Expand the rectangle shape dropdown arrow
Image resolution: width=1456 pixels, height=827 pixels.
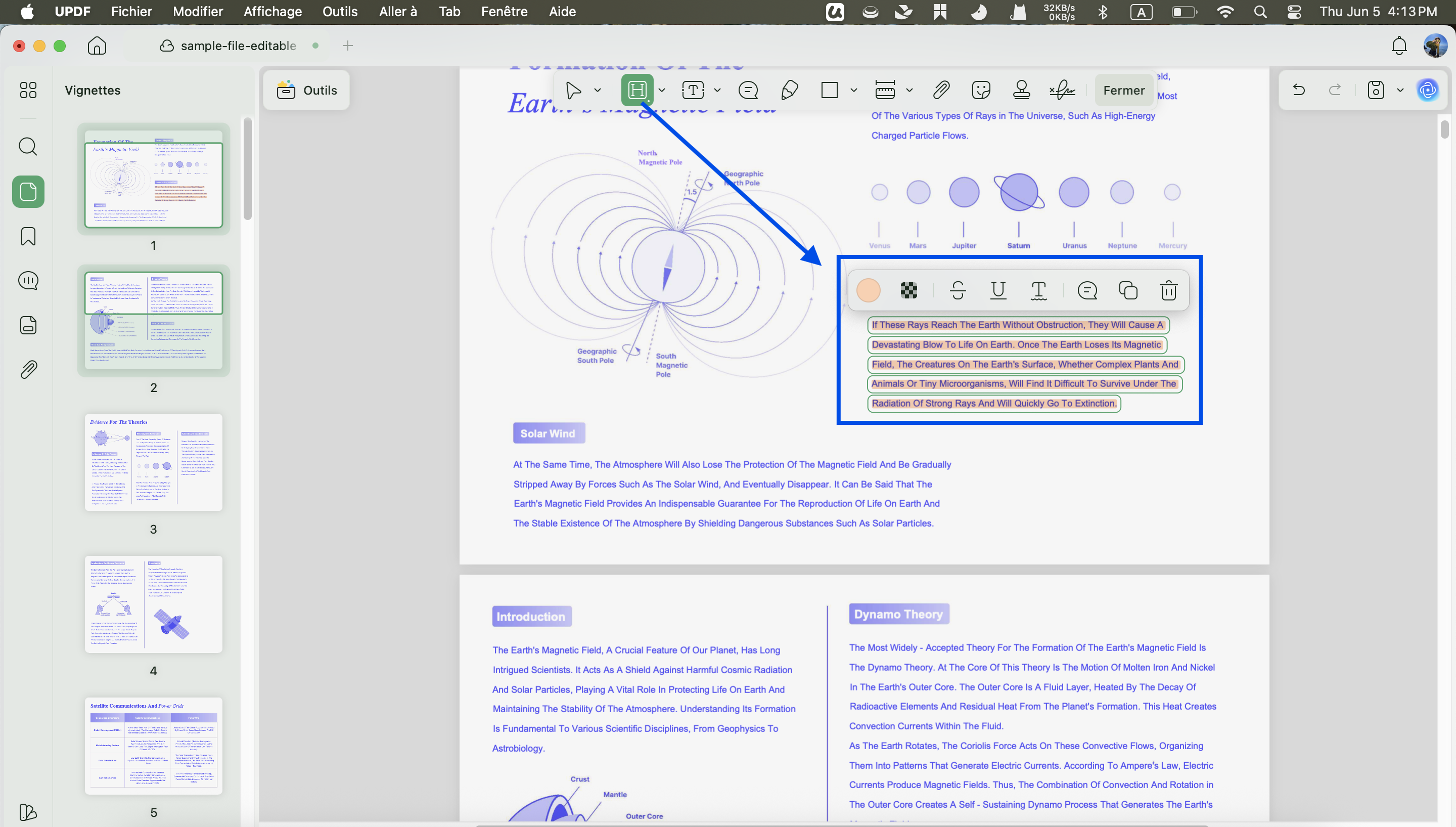[853, 90]
